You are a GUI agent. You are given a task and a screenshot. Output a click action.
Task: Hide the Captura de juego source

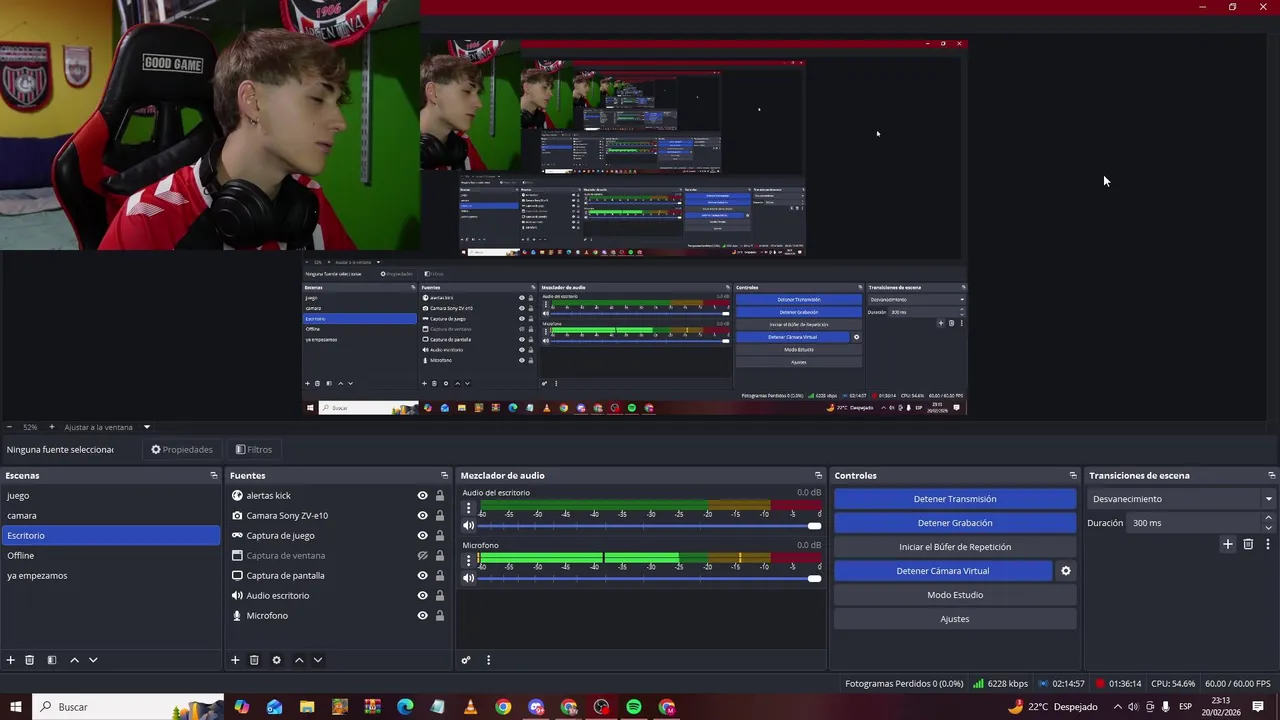pos(423,535)
